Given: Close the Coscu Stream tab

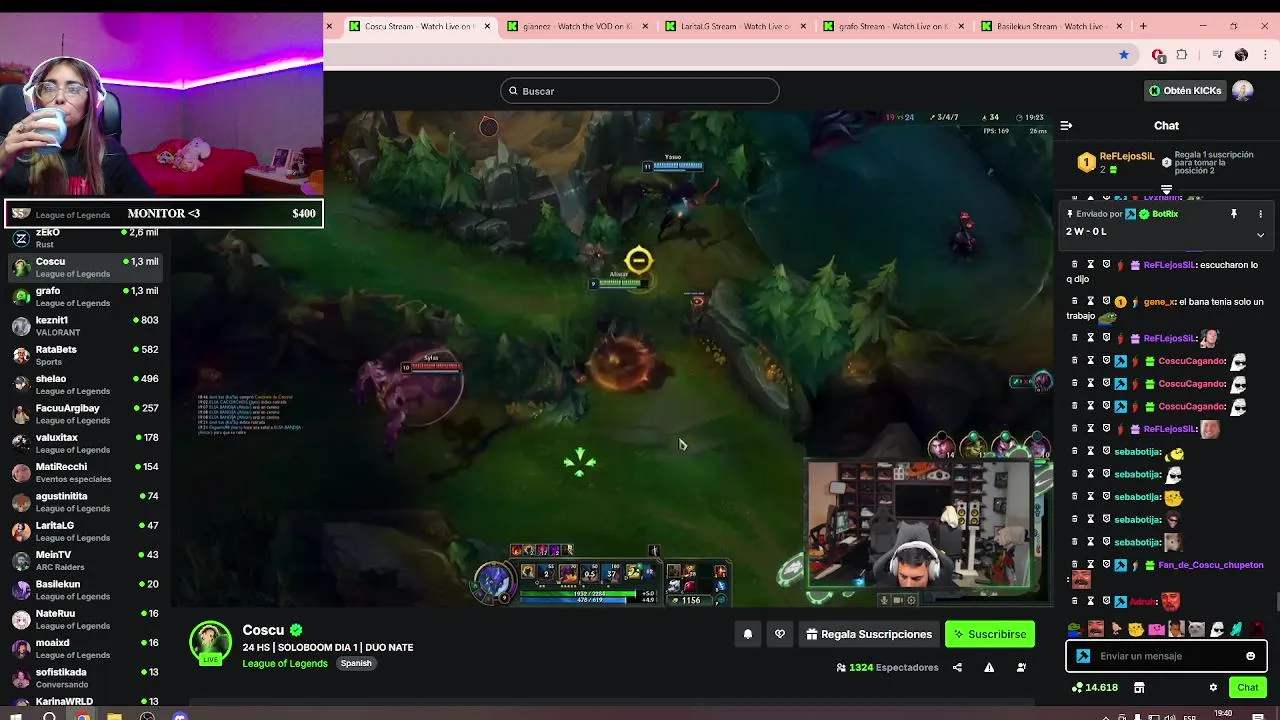Looking at the screenshot, I should [487, 26].
